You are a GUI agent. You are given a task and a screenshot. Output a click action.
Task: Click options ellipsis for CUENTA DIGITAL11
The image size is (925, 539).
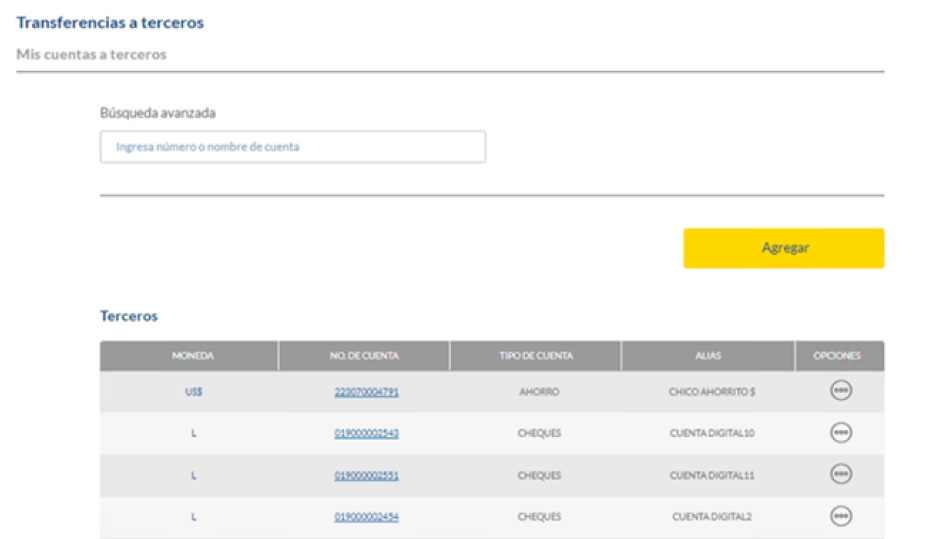point(841,475)
